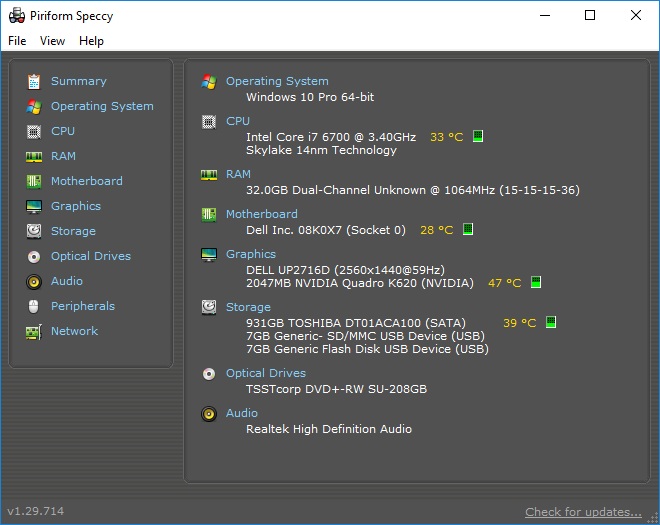Click the TSSTcorp DVD+-RW SU-208GB text

(337, 389)
